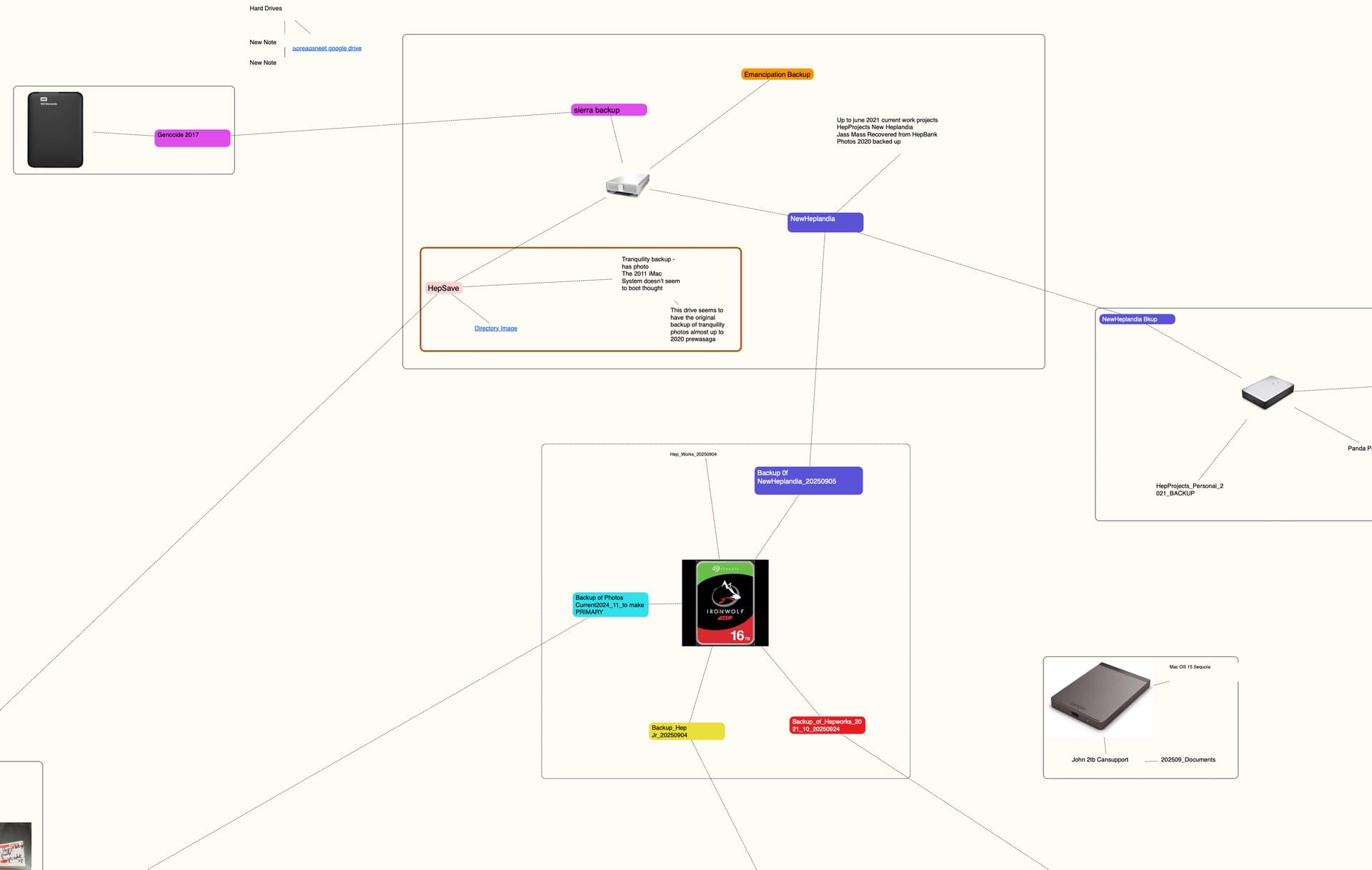
Task: Open the Directory Image link
Action: tap(495, 329)
